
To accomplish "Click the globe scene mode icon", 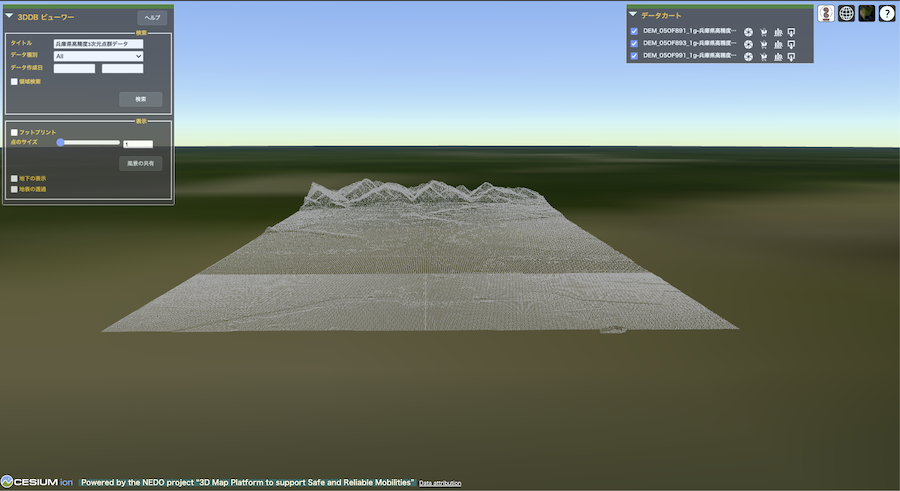I will point(846,13).
